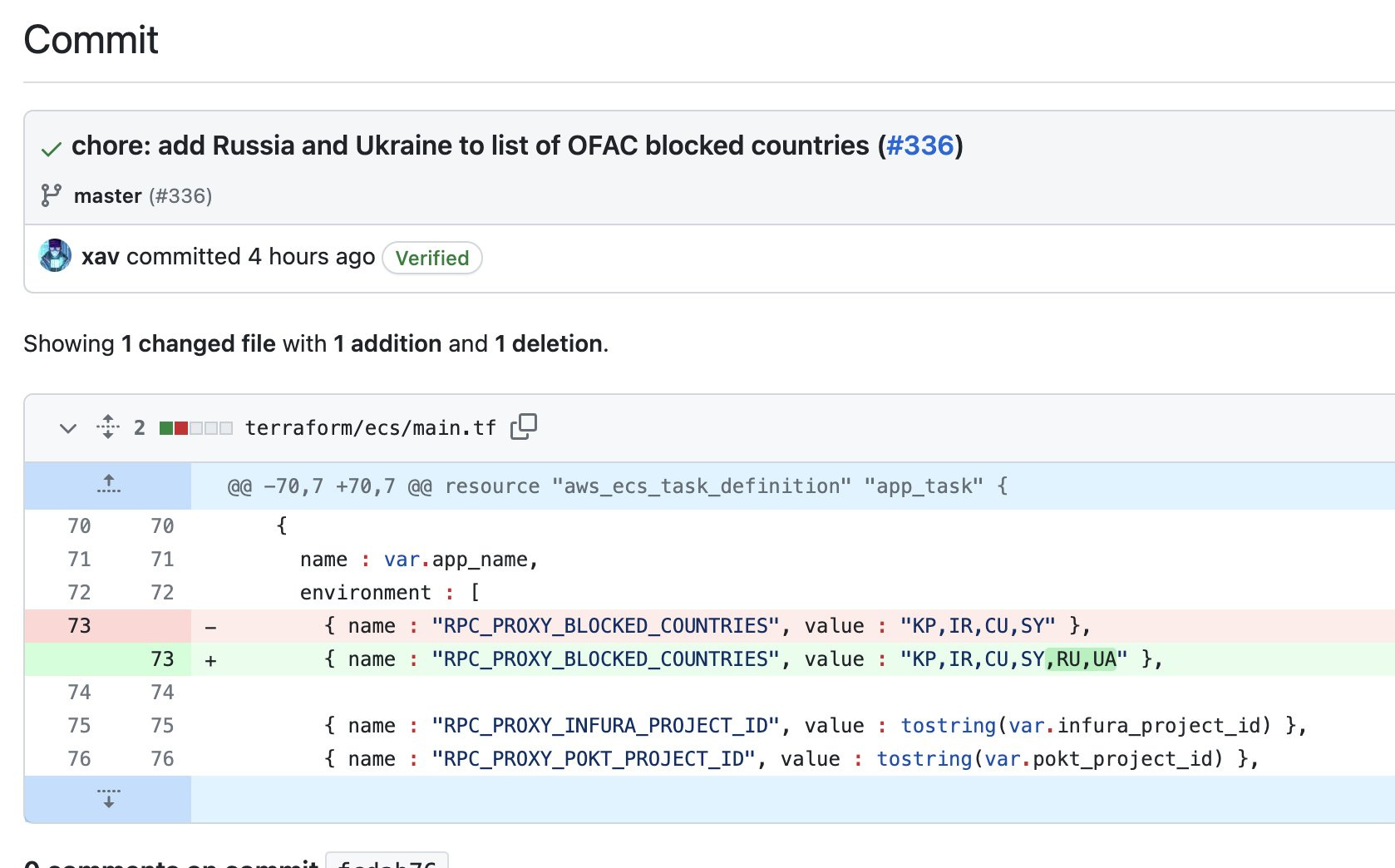Screen dimensions: 1395x868
Task: Open xav's avatar image
Action: click(56, 256)
